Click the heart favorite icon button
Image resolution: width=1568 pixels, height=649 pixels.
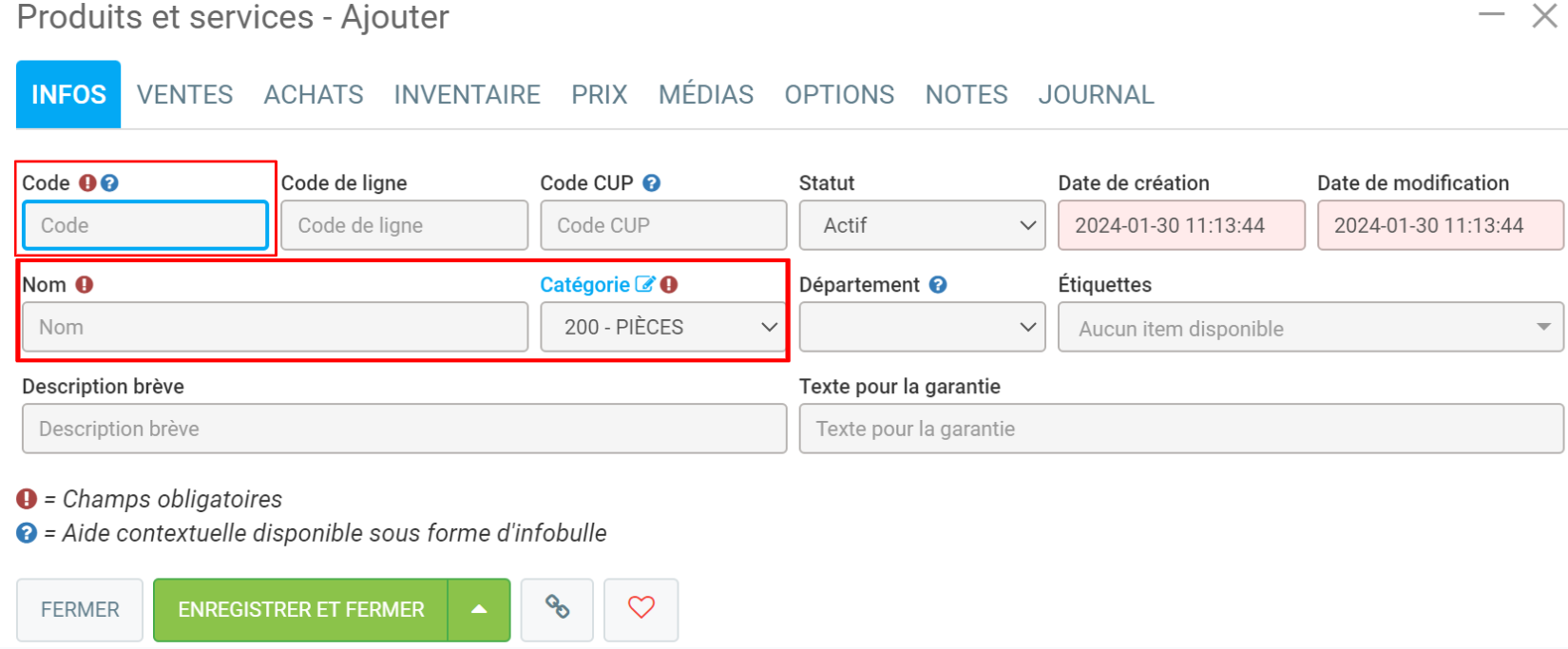point(641,608)
